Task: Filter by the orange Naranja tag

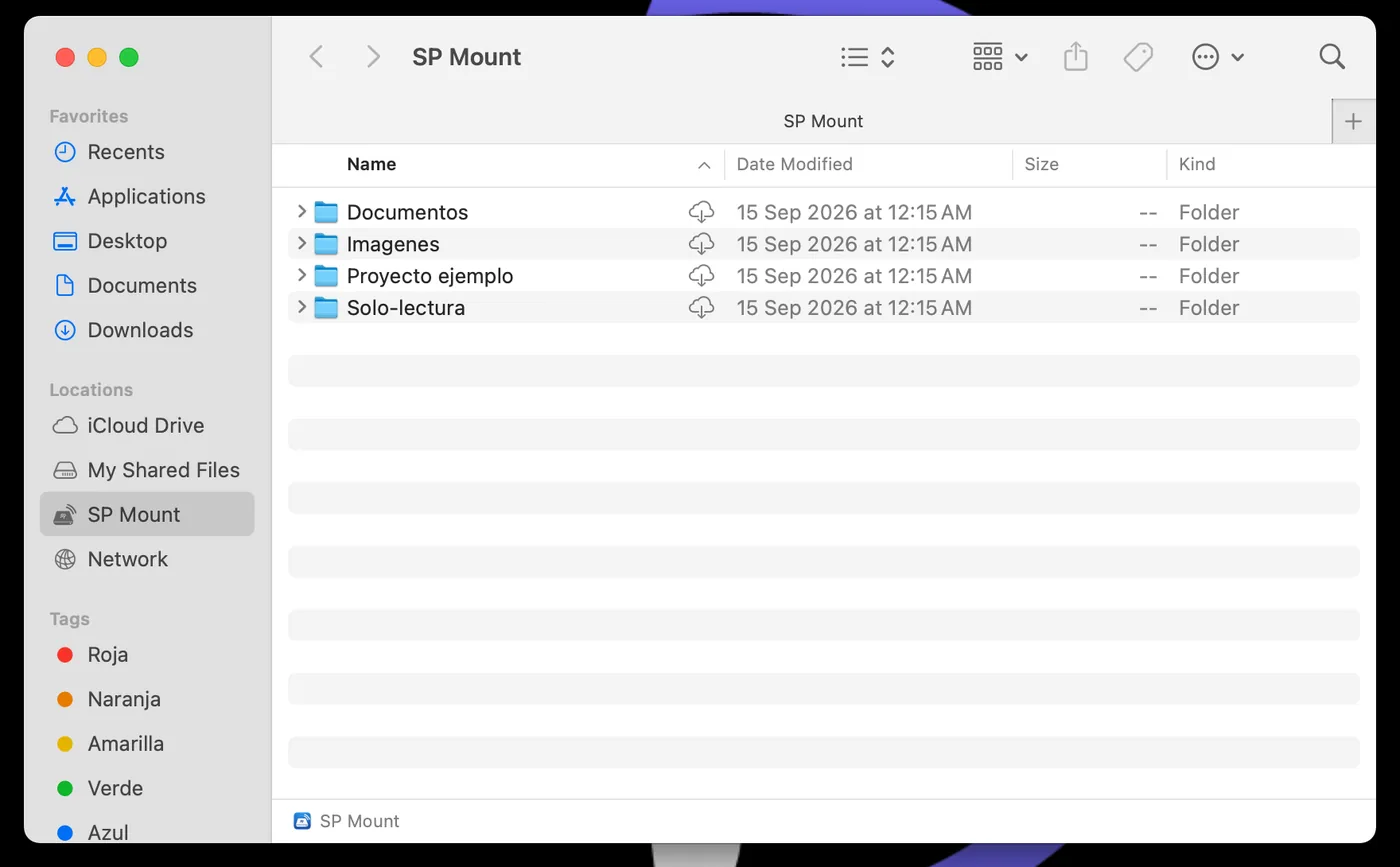Action: [x=147, y=699]
